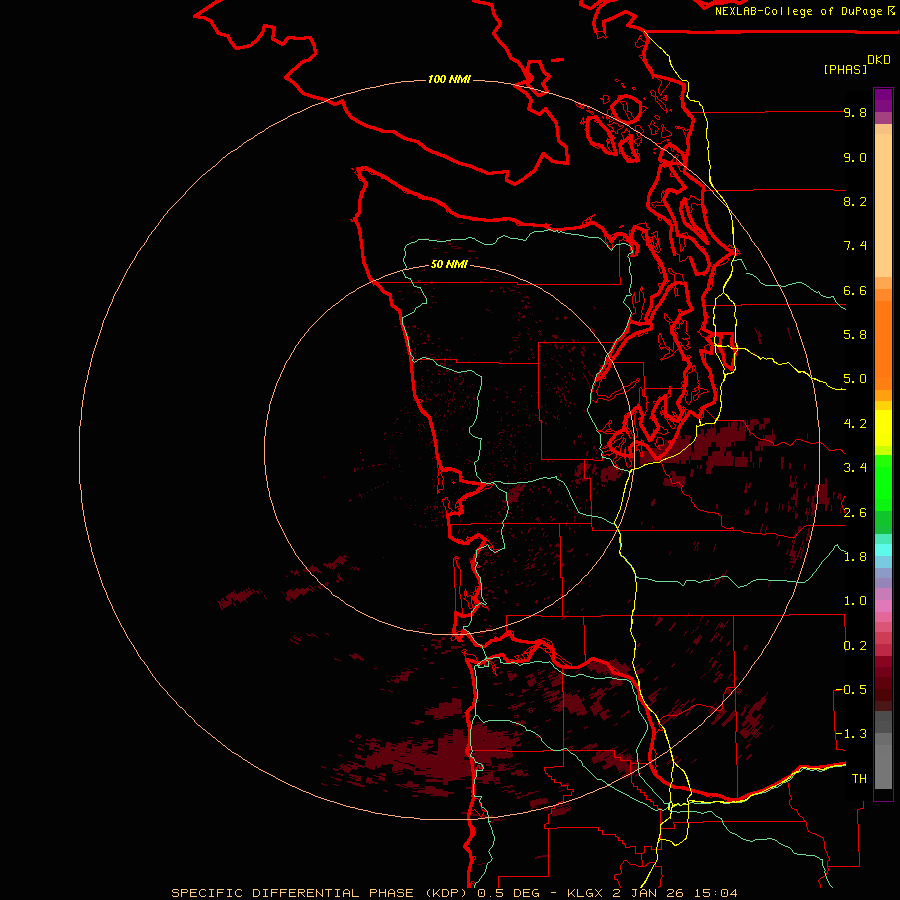The image size is (900, 900).
Task: Click the gray bottom segment of color bar
Action: tap(883, 763)
